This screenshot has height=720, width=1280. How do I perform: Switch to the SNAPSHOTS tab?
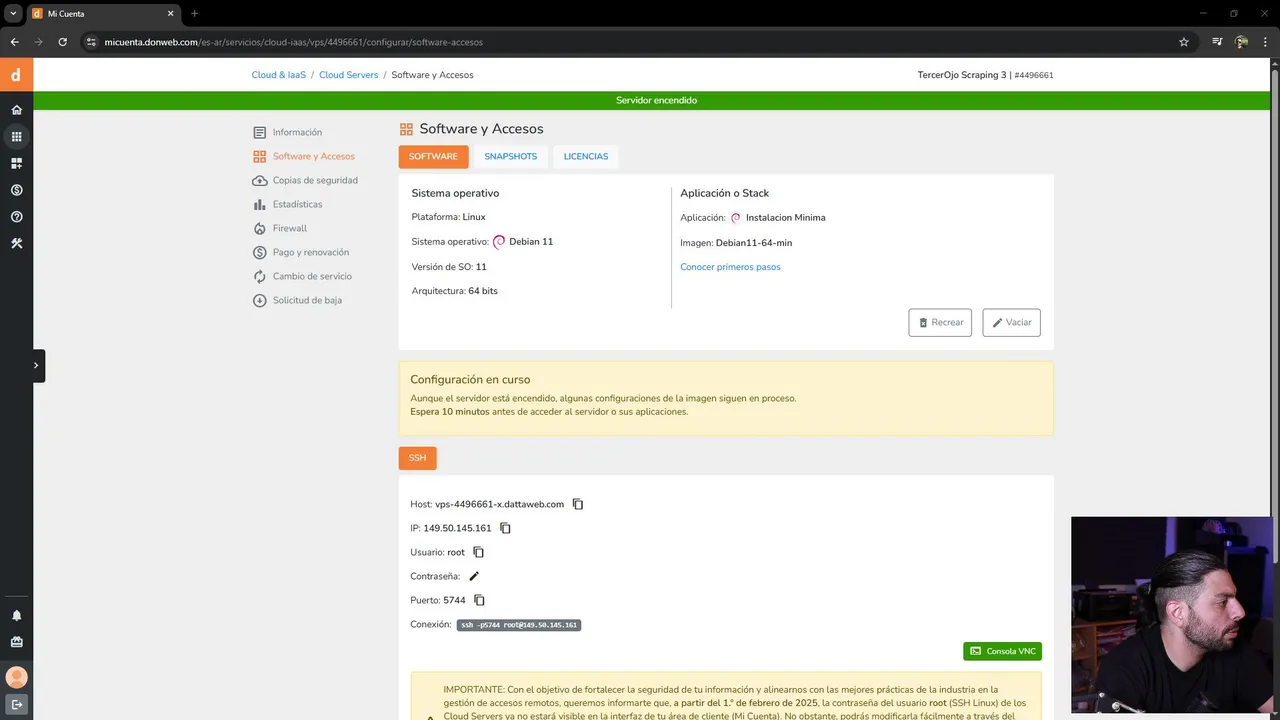[x=511, y=157]
